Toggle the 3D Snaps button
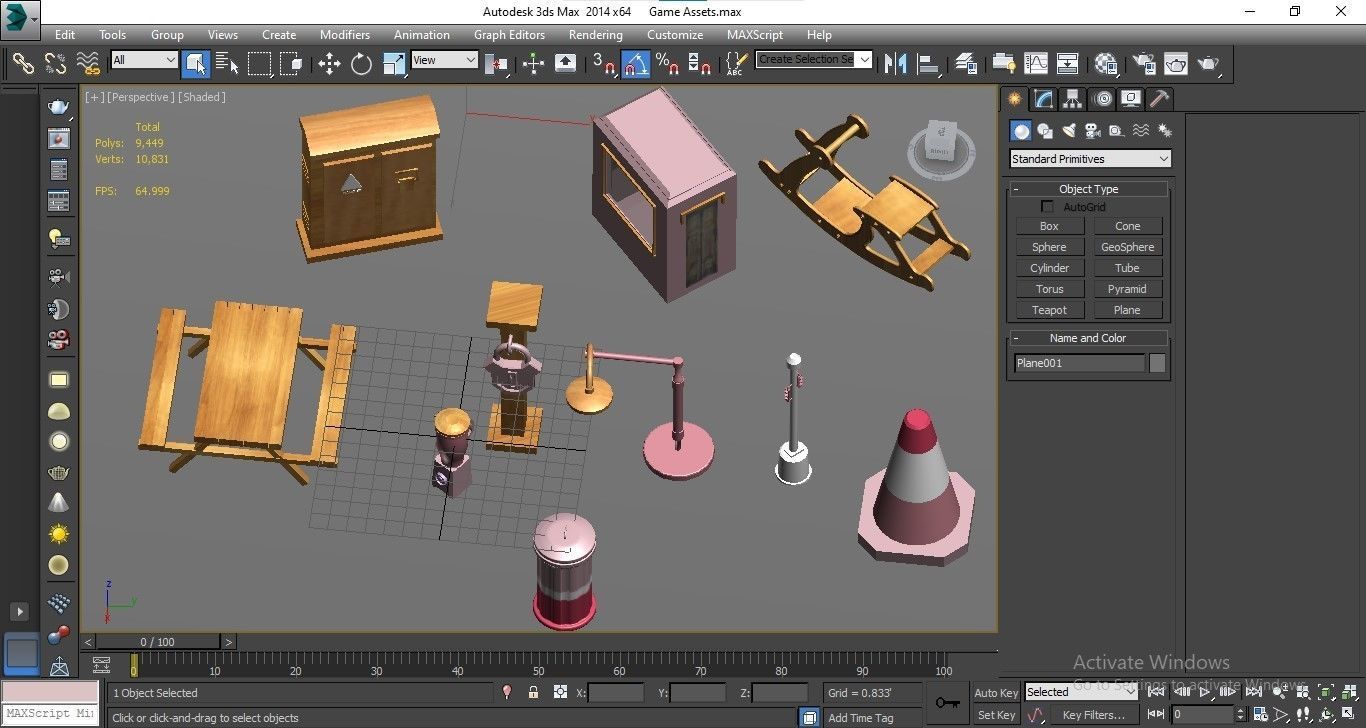This screenshot has width=1366, height=728. click(x=603, y=64)
